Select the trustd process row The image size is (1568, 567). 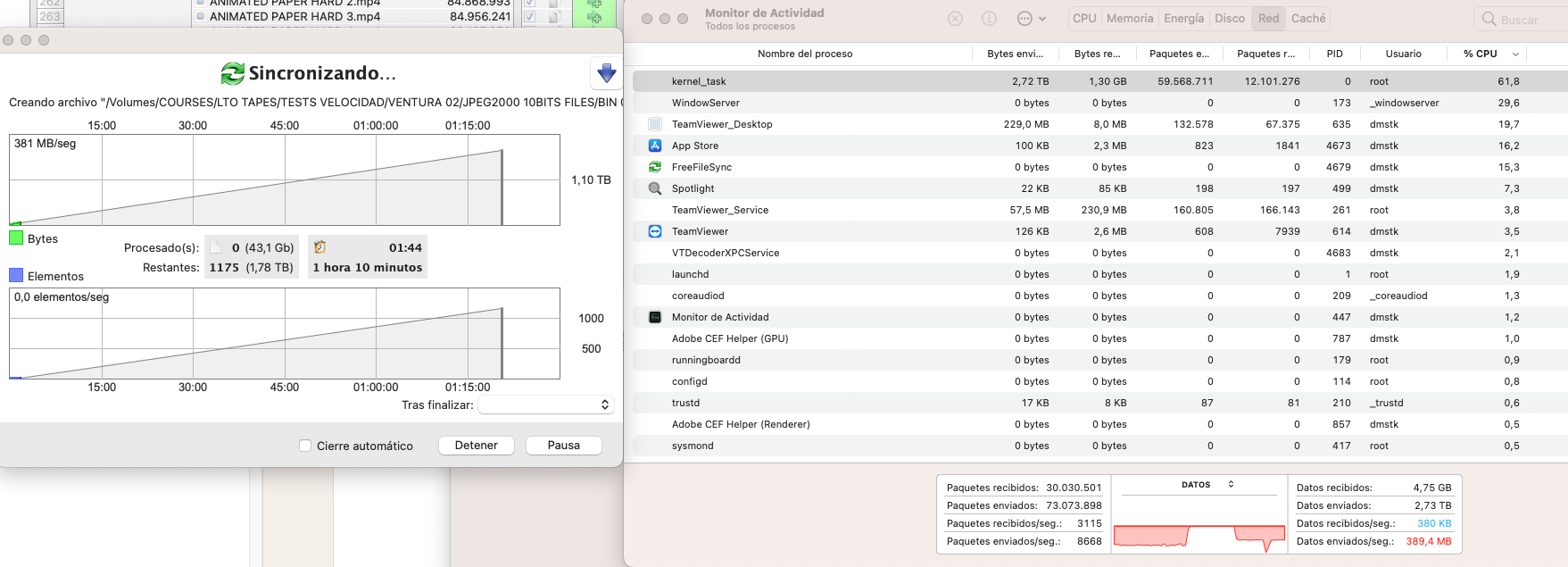tap(1099, 403)
